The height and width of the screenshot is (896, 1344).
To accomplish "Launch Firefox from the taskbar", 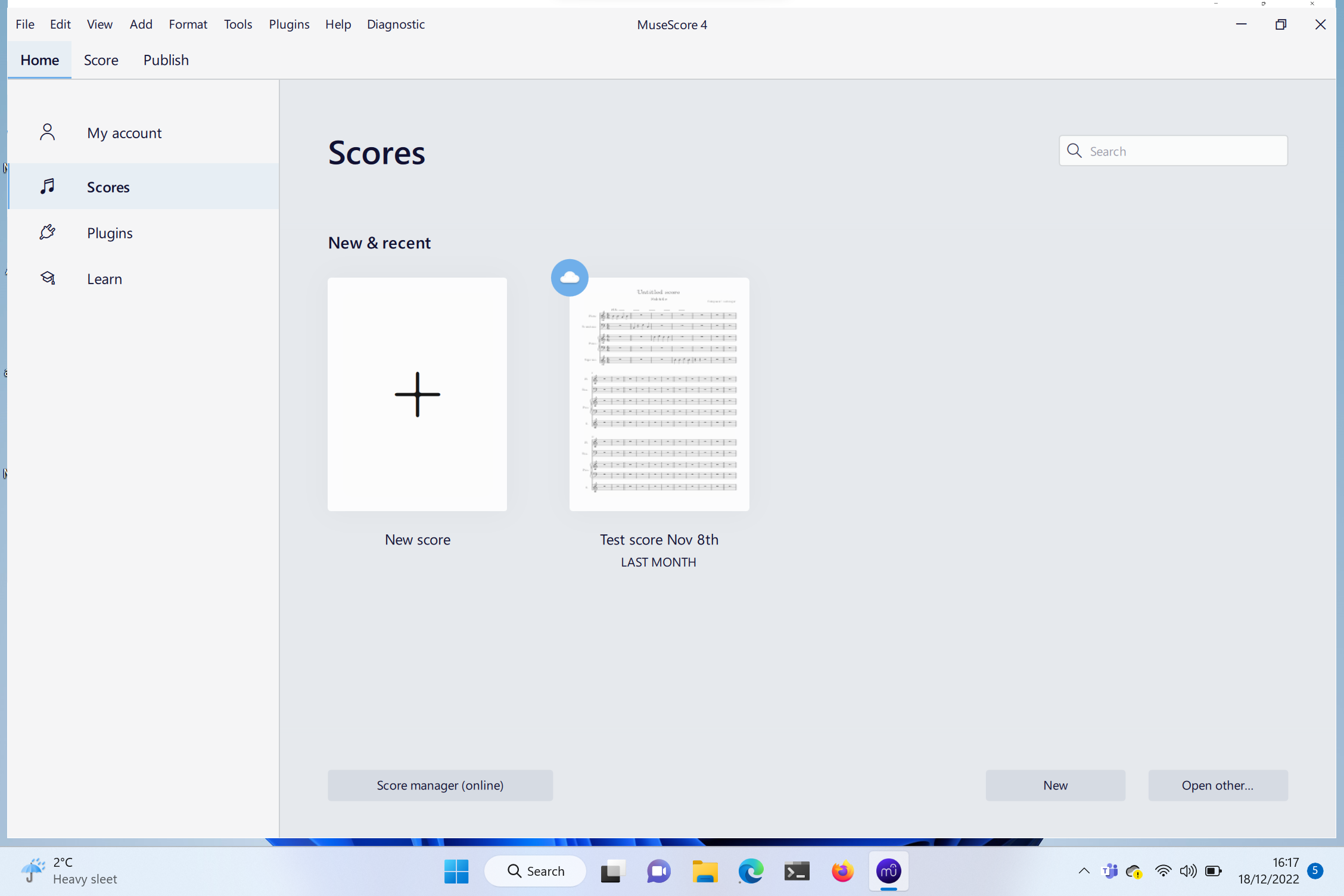I will click(x=842, y=871).
